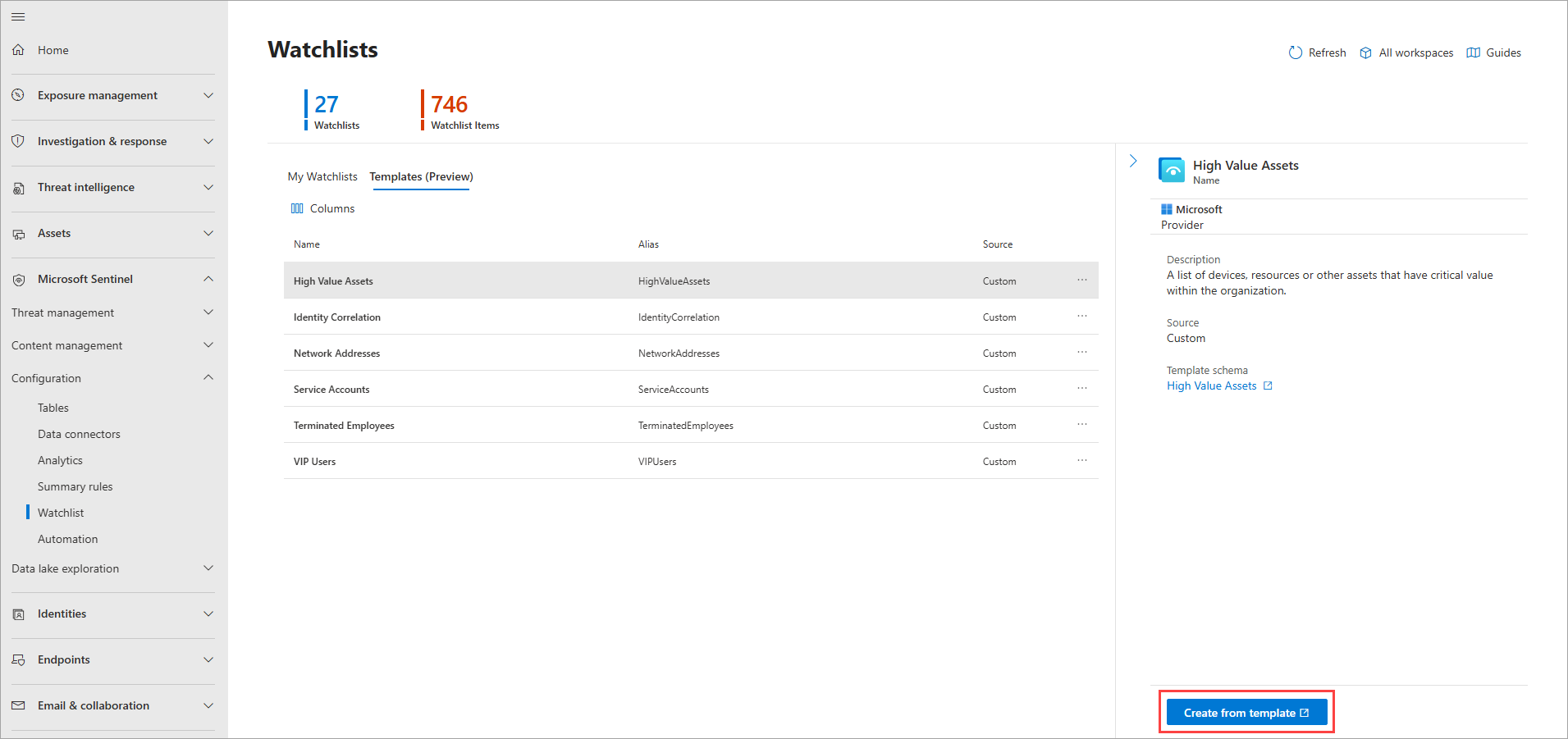Viewport: 1568px width, 739px height.
Task: Select Watchlist in the sidebar
Action: [61, 513]
